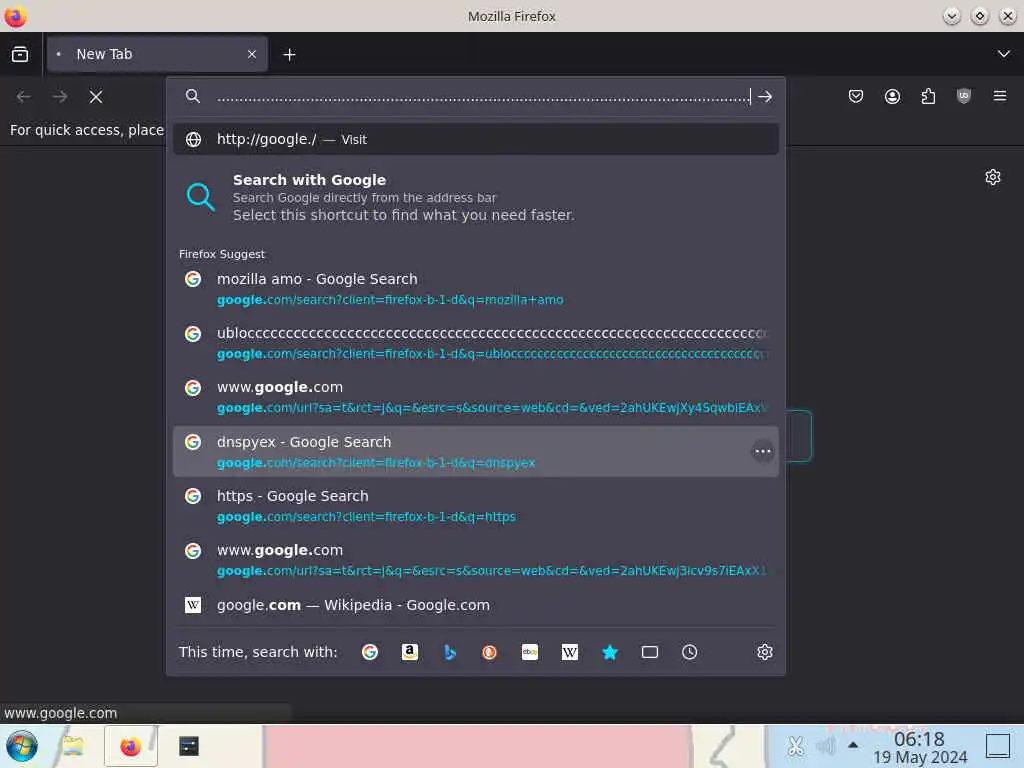Viewport: 1024px width, 768px height.
Task: Open the Extensions puzzle icon
Action: pos(928,97)
